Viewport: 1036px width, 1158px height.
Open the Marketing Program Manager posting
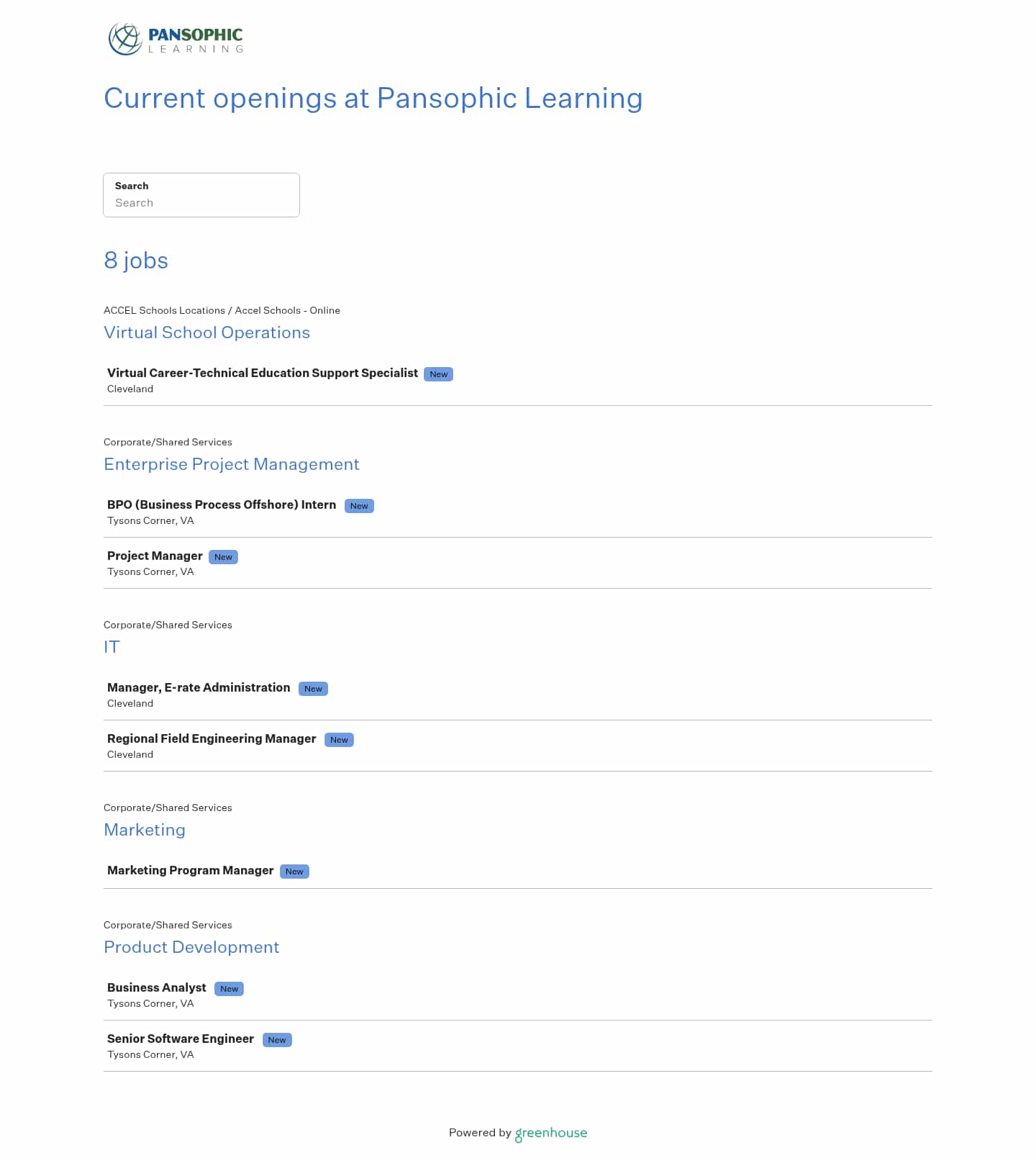tap(190, 871)
